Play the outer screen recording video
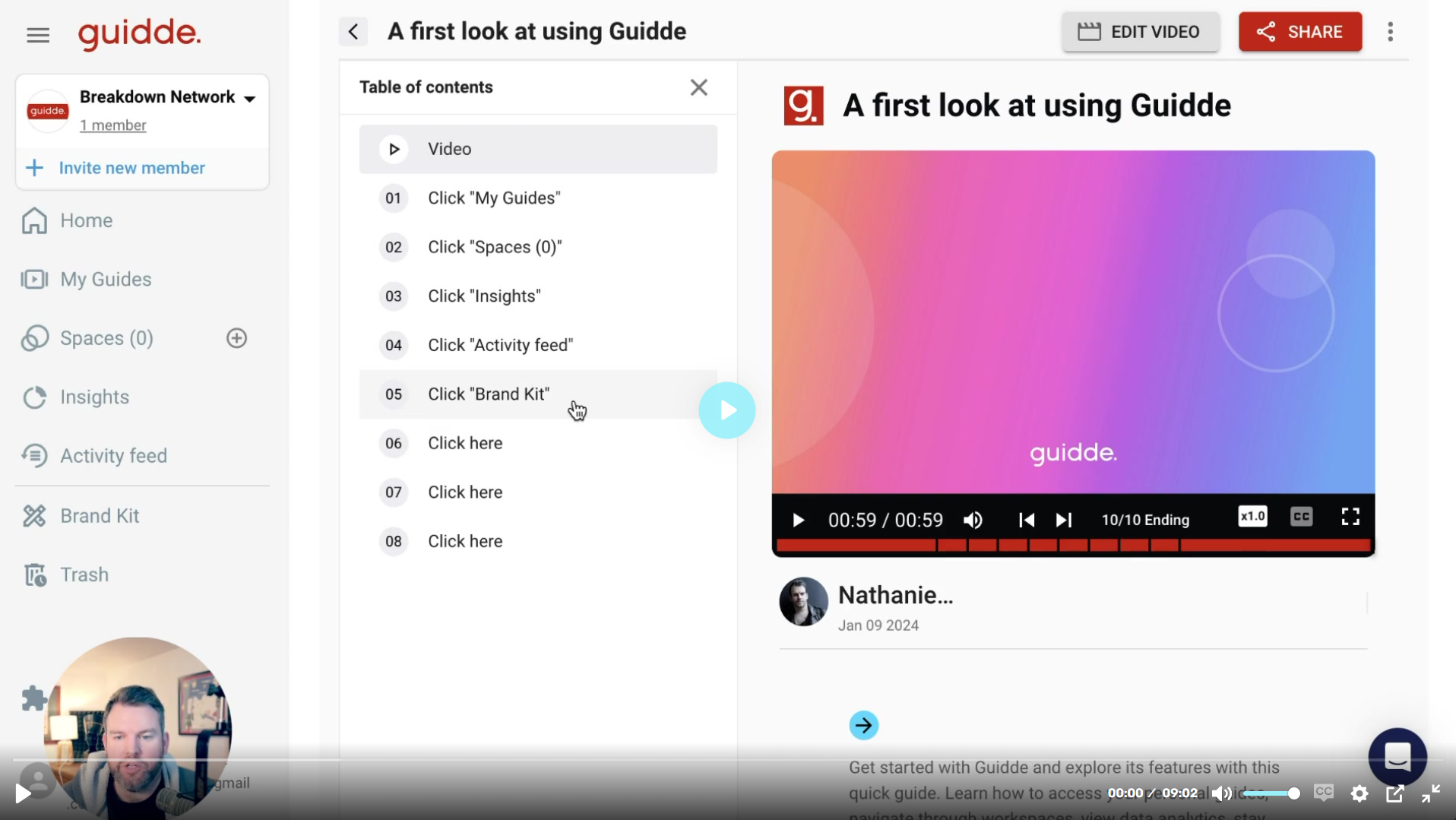 tap(23, 793)
